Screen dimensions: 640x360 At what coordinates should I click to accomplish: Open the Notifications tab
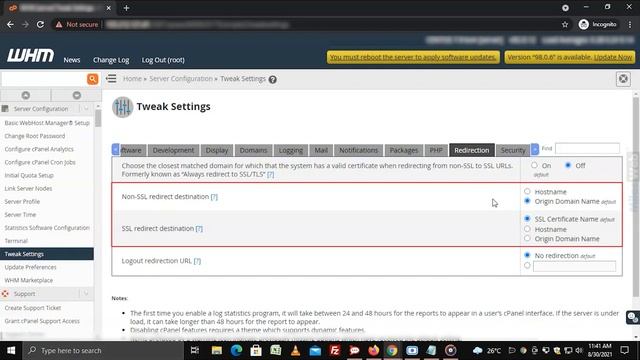tap(359, 150)
